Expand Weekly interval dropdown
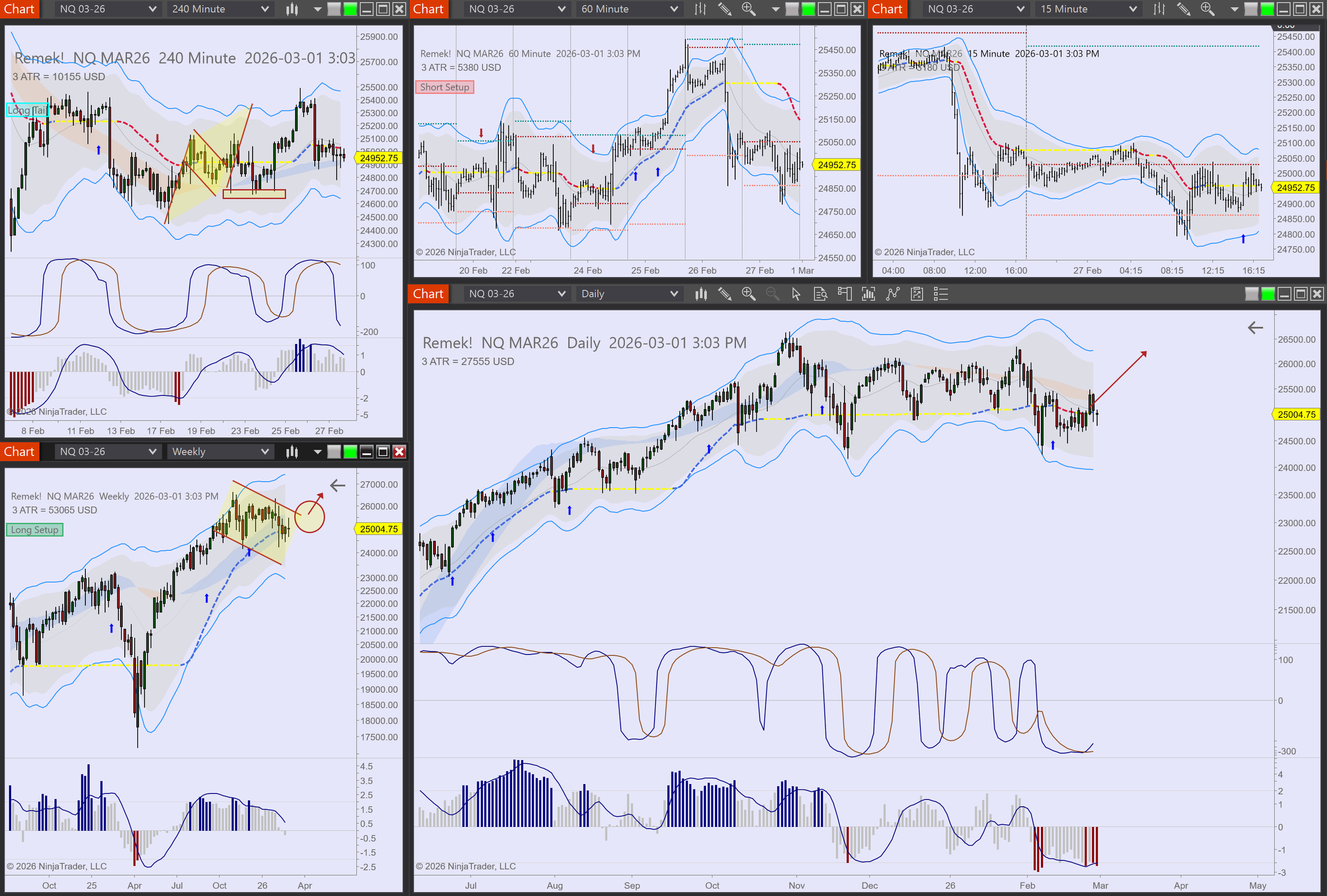Image resolution: width=1327 pixels, height=896 pixels. click(220, 452)
